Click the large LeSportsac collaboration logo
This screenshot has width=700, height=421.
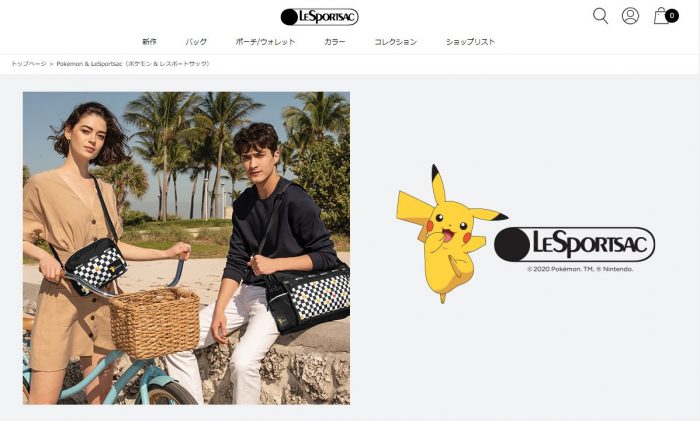point(574,244)
